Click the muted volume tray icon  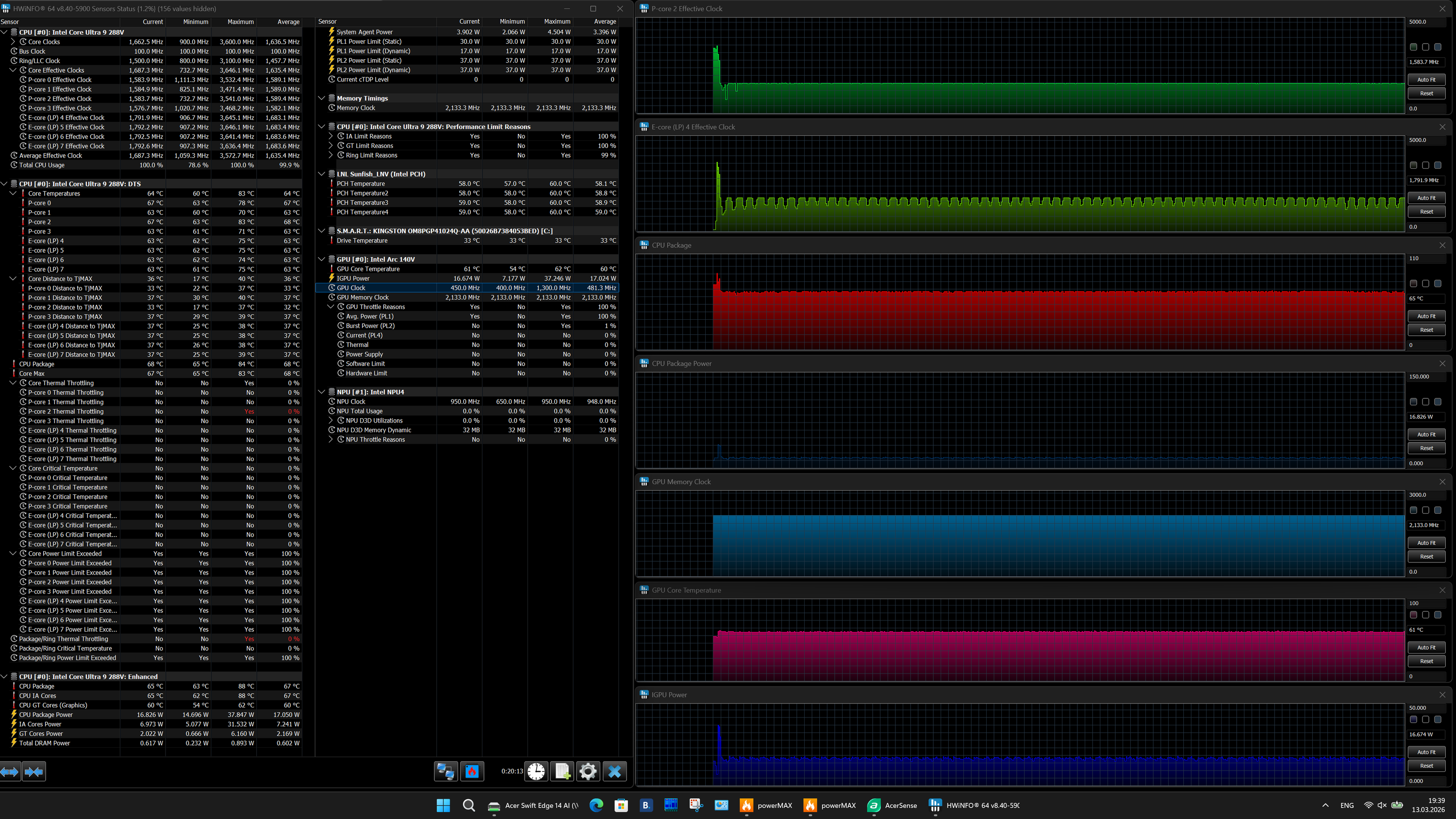tap(1382, 805)
